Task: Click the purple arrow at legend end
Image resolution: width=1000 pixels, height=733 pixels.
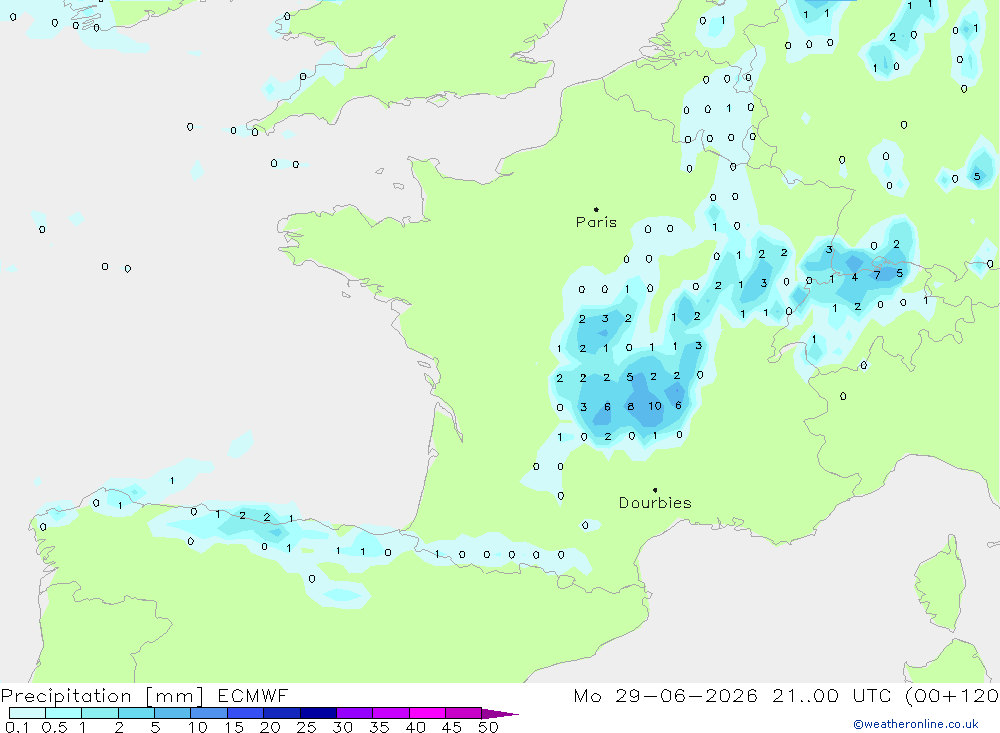Action: click(x=500, y=713)
